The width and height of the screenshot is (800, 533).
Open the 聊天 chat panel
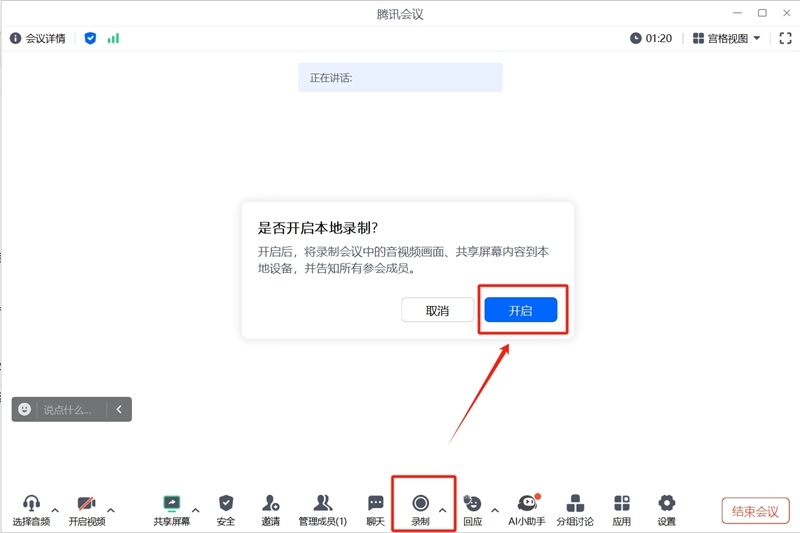tap(376, 510)
